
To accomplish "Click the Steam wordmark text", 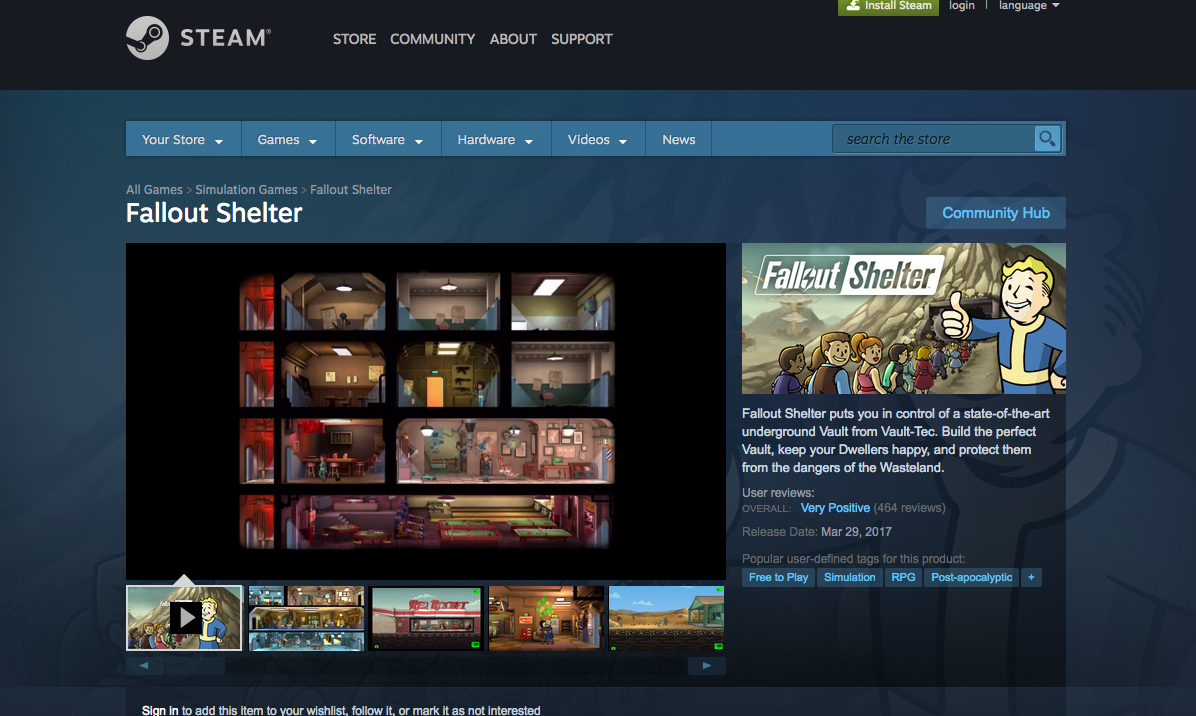I will (x=225, y=38).
